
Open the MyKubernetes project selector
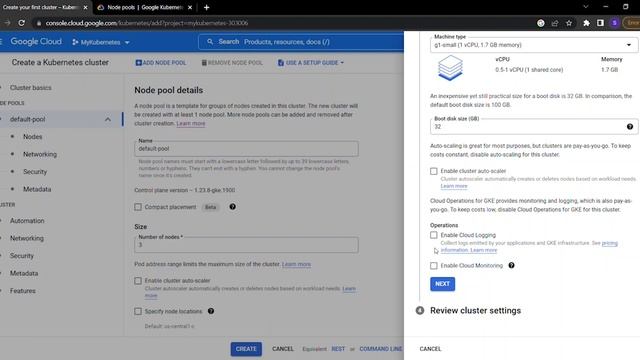tap(101, 42)
